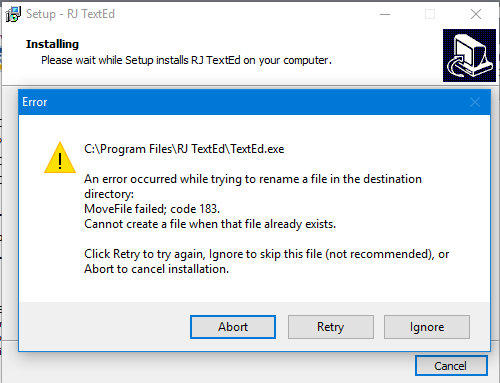Click the installer computer image
500x383 pixels.
pyautogui.click(x=469, y=55)
